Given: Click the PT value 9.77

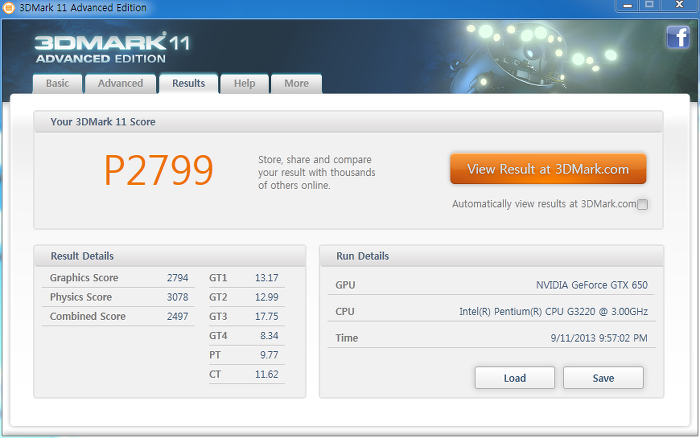Looking at the screenshot, I should coord(269,355).
